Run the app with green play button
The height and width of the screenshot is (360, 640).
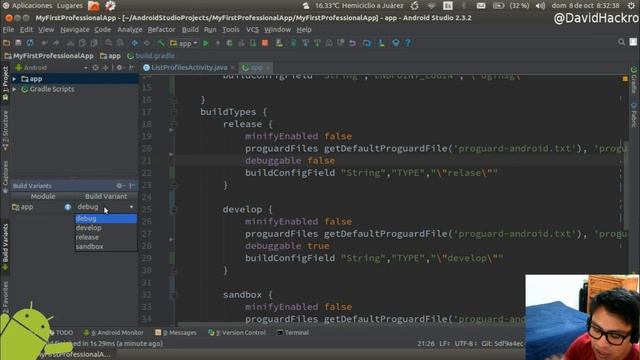pyautogui.click(x=206, y=43)
